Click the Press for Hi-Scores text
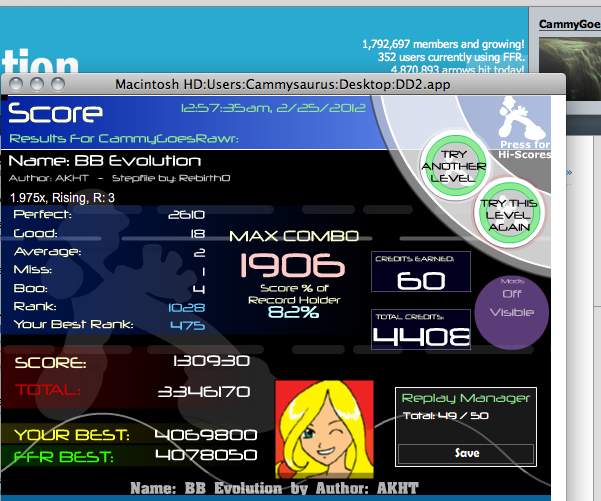This screenshot has height=501, width=601. pyautogui.click(x=525, y=149)
